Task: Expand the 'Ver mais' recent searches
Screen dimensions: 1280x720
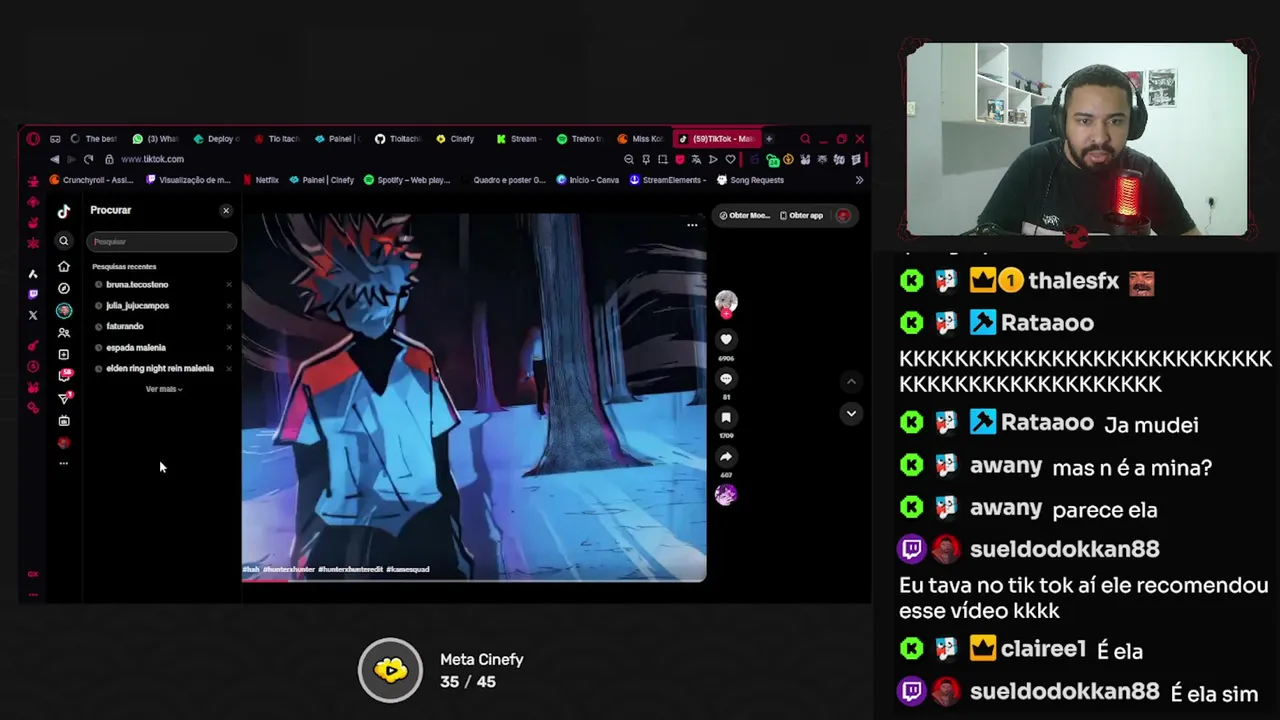Action: coord(163,389)
